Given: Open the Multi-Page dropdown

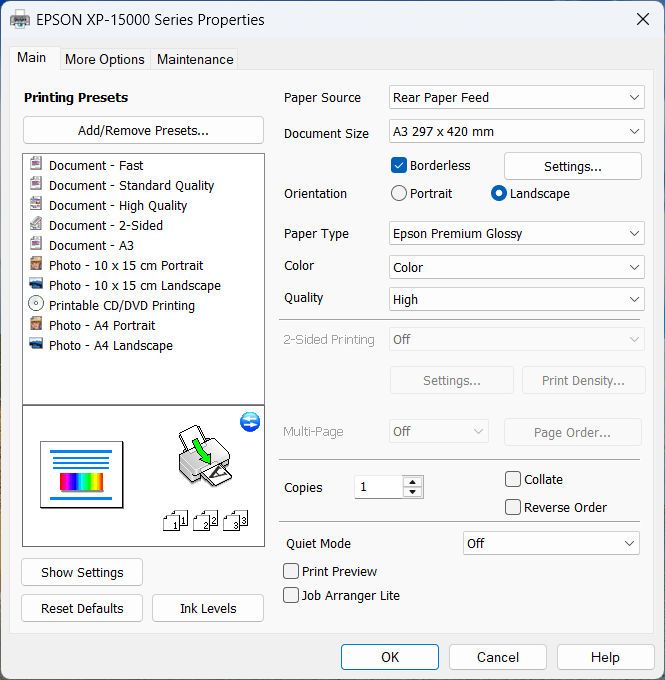Looking at the screenshot, I should (439, 431).
